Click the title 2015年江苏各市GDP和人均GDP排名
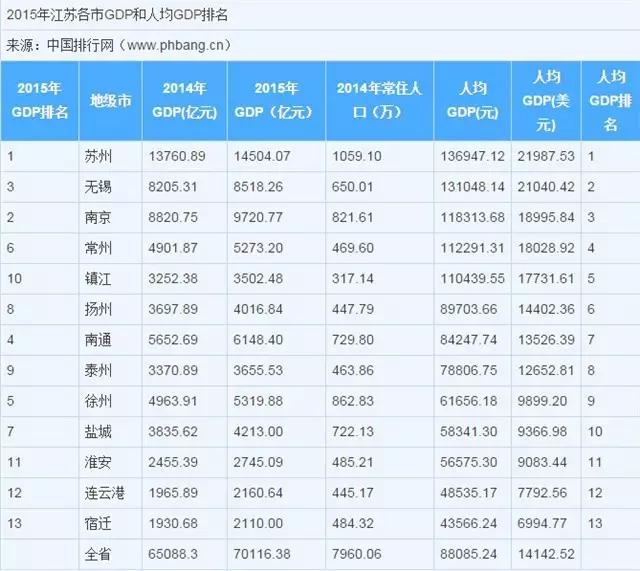 (x=117, y=15)
